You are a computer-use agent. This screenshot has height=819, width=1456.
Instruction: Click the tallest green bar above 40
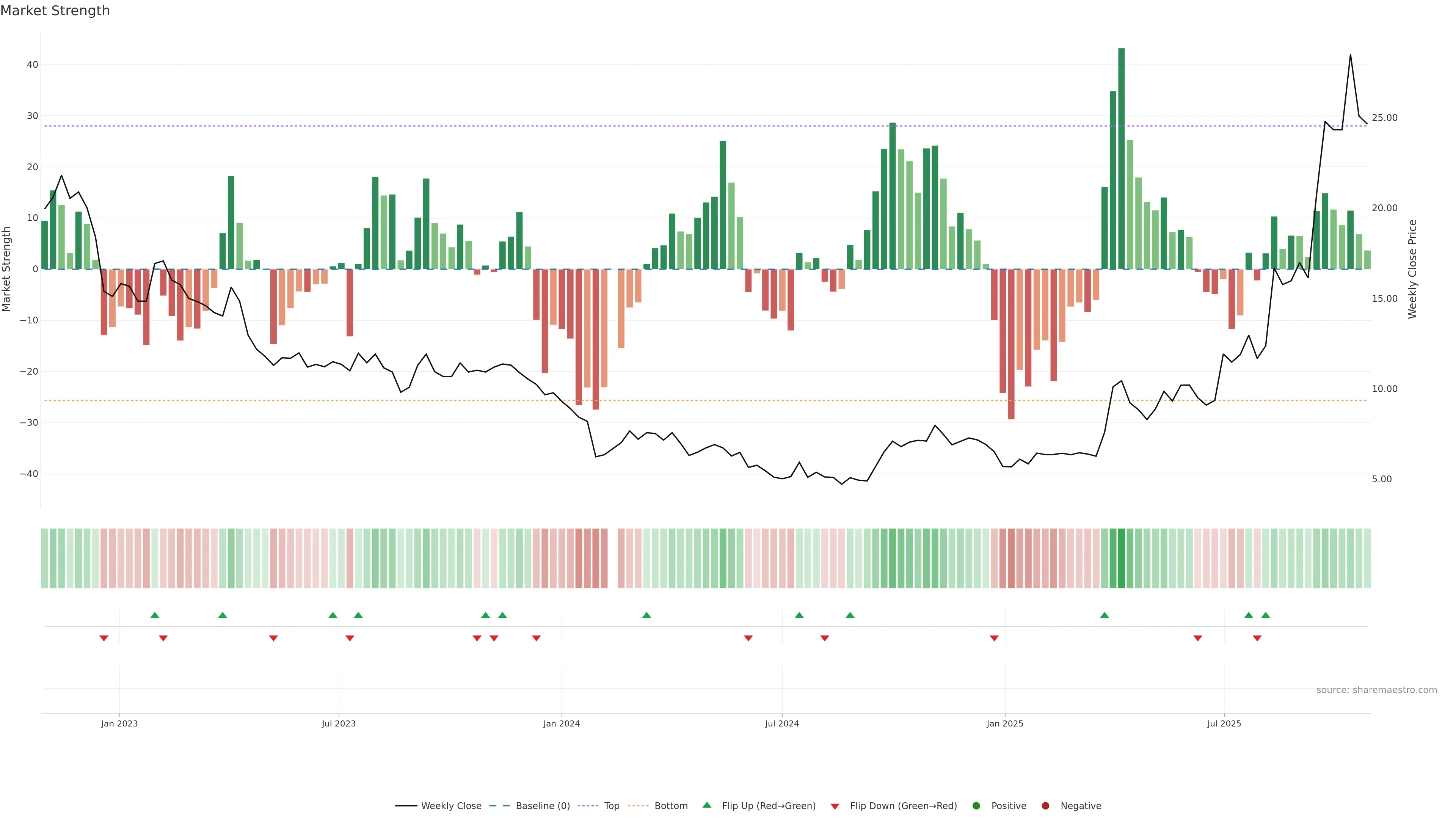[1122, 158]
